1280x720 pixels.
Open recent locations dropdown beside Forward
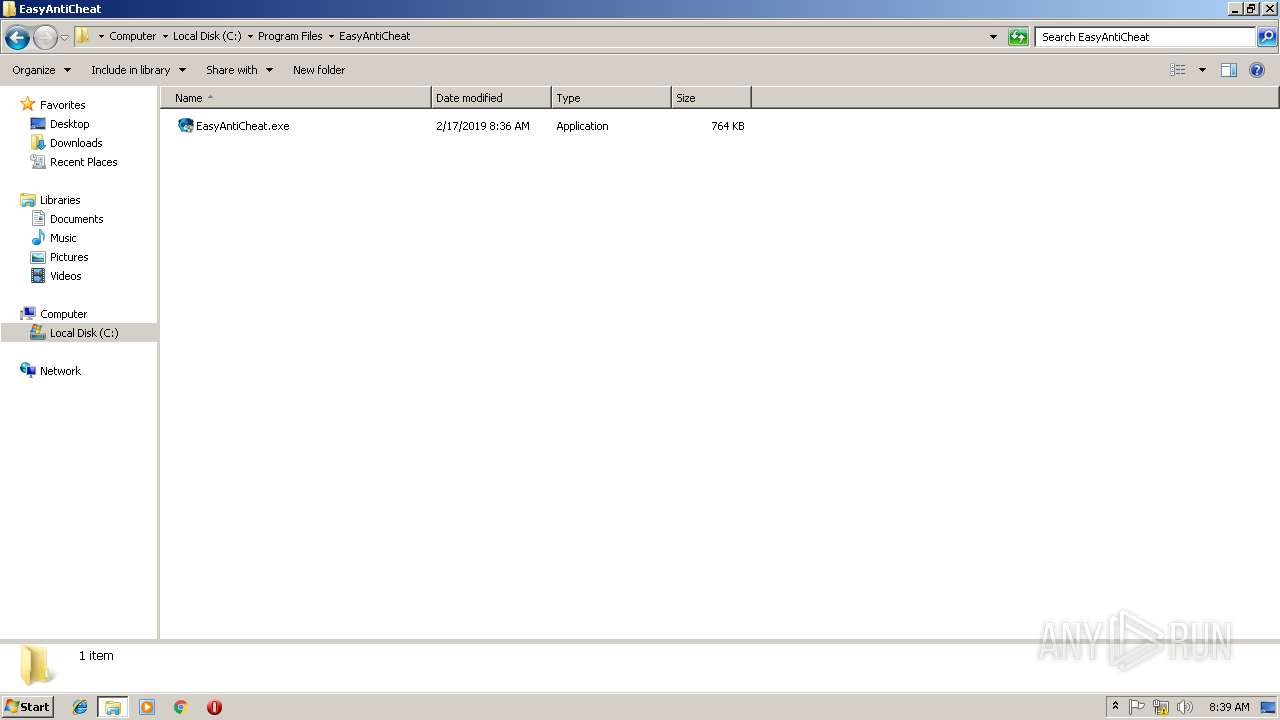64,37
